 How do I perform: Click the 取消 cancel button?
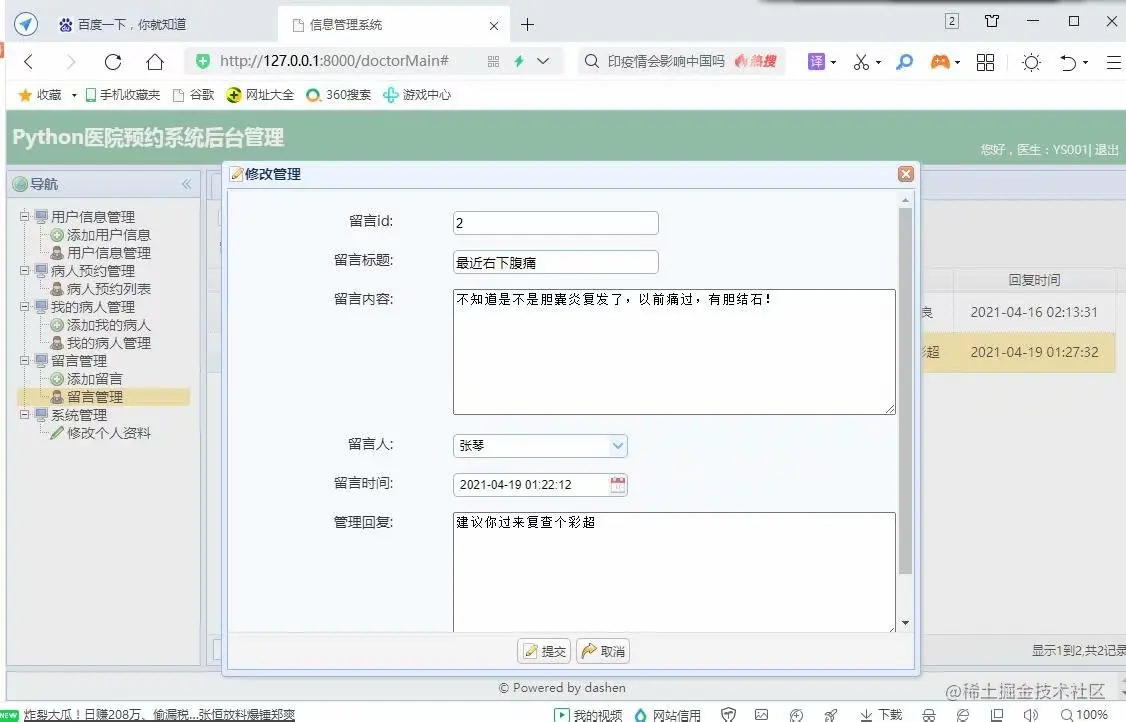(x=602, y=651)
